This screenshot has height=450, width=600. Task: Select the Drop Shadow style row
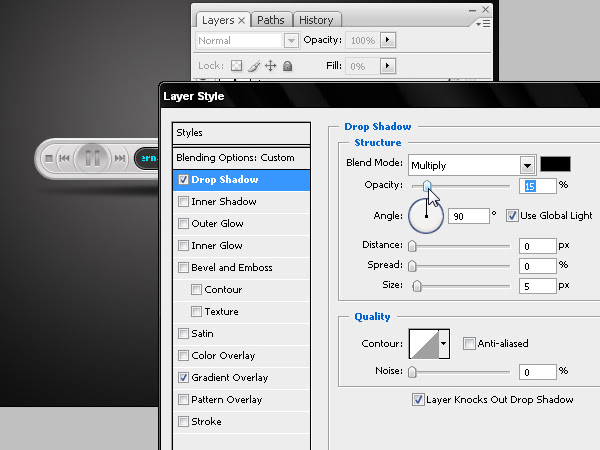click(x=241, y=179)
